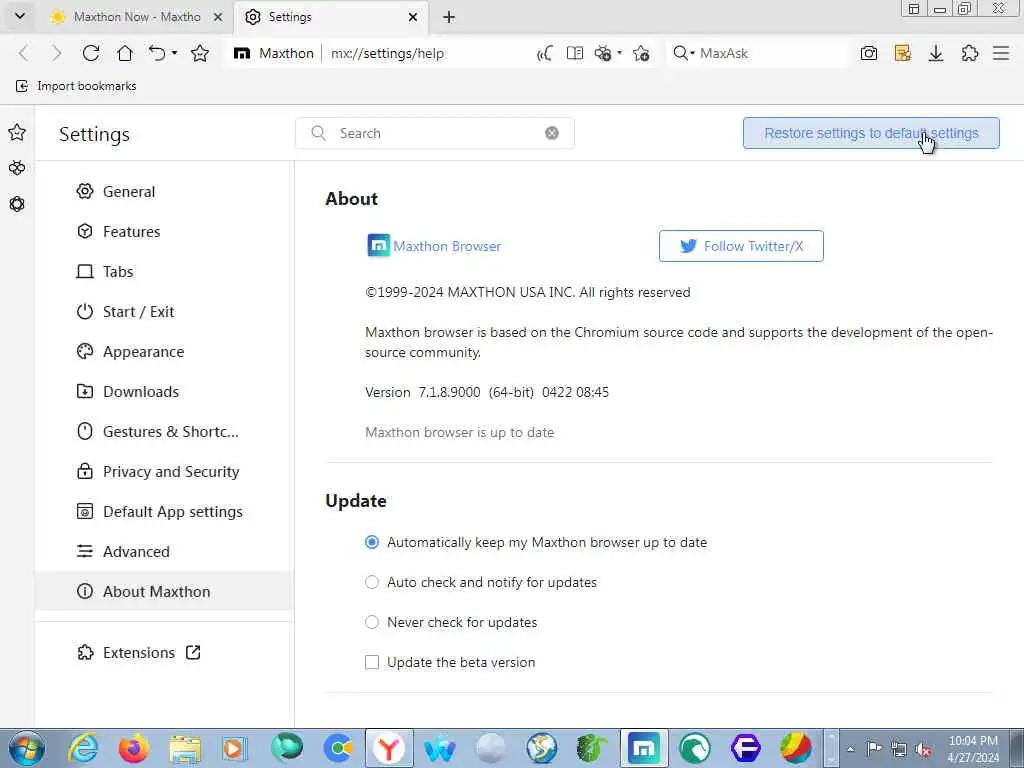Open the yellow Maxnote notes icon
The width and height of the screenshot is (1024, 768).
tap(903, 54)
